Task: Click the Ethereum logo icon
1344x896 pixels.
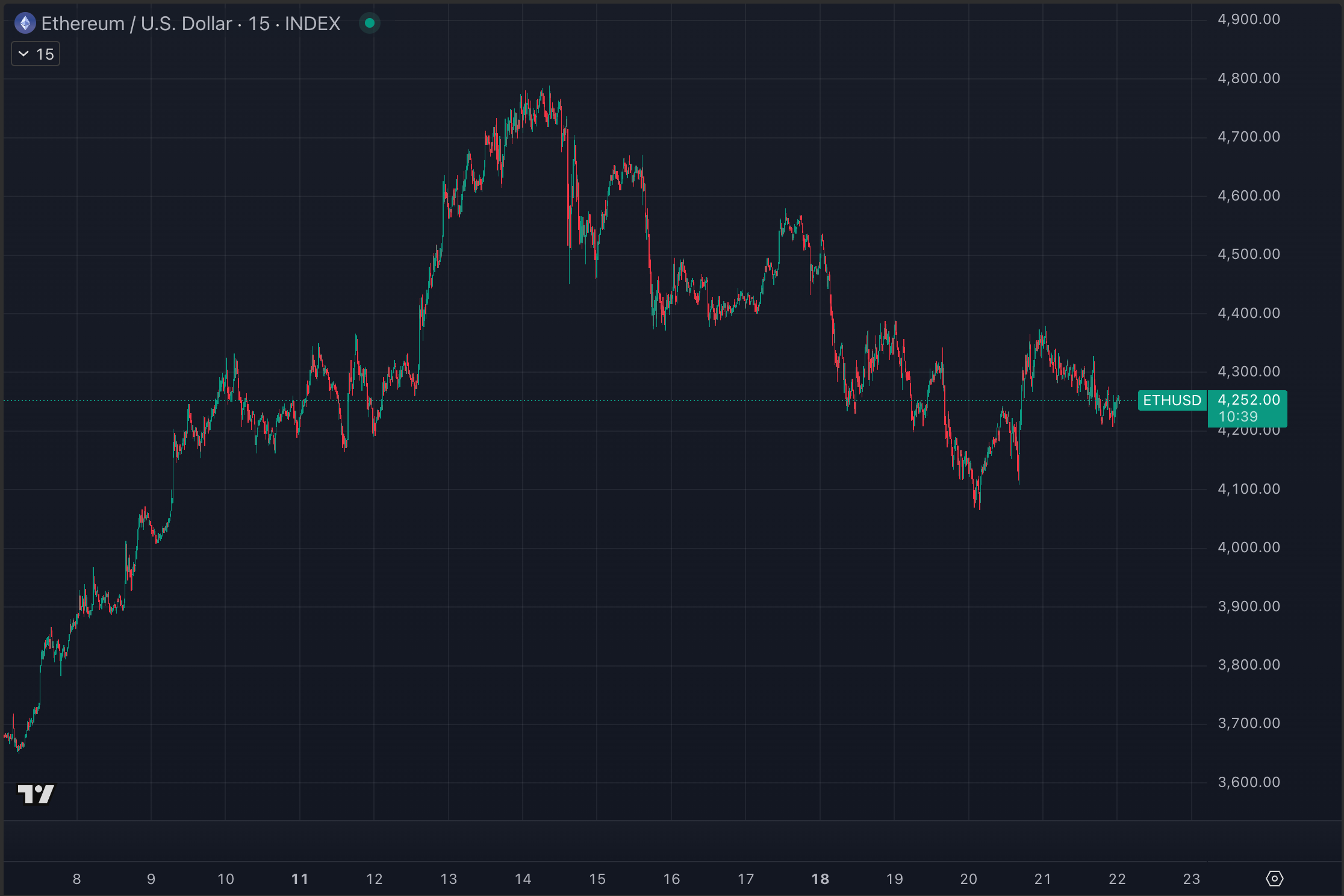Action: (25, 23)
